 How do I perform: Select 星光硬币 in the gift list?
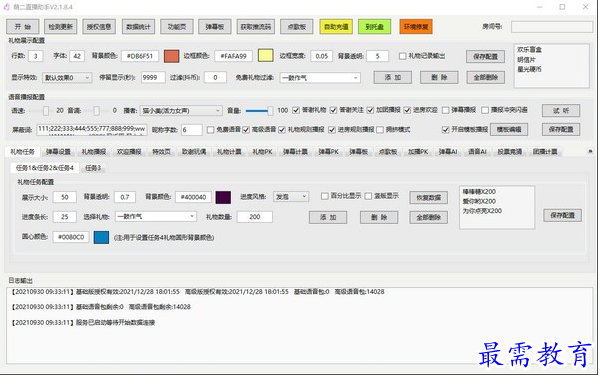pyautogui.click(x=530, y=69)
